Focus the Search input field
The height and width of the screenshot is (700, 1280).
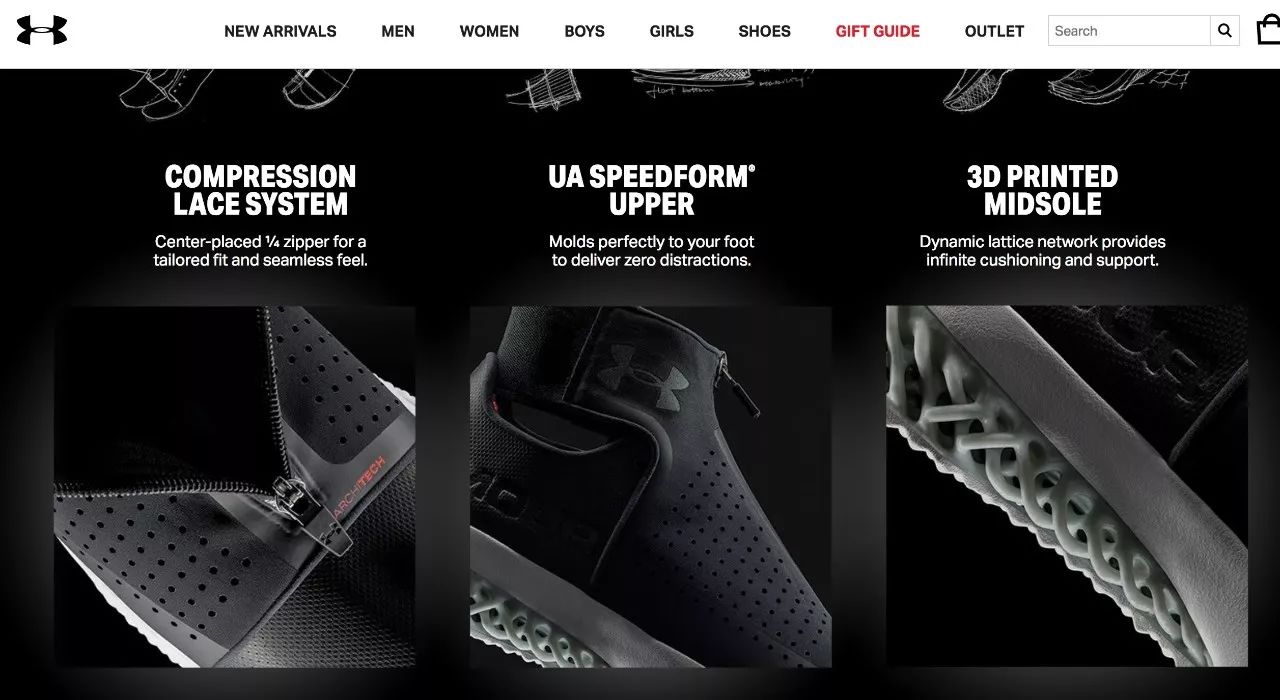[1129, 31]
